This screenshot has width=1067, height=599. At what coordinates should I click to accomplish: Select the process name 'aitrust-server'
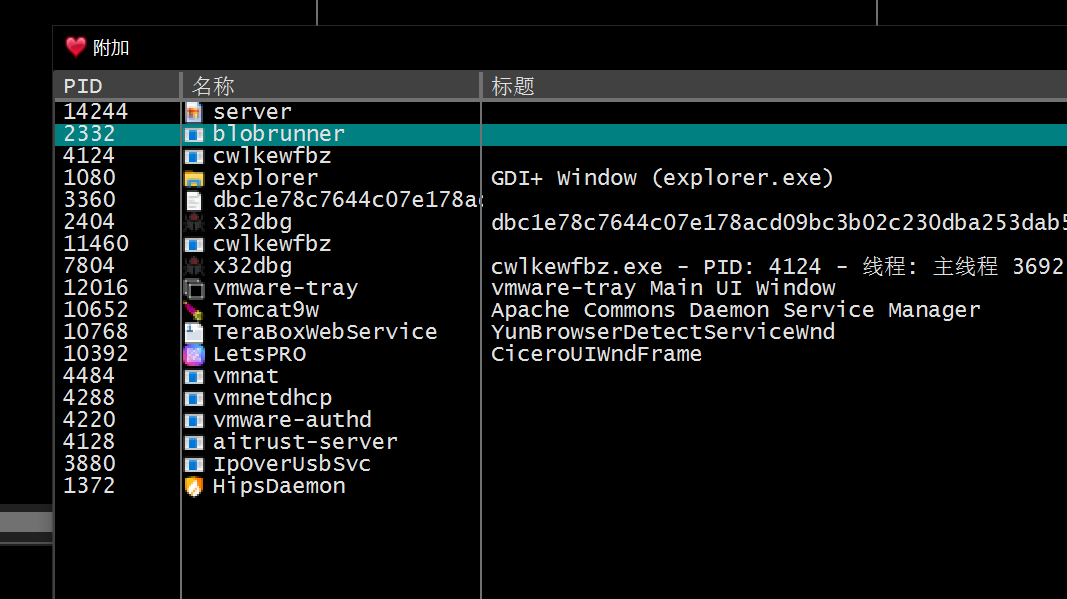(306, 442)
